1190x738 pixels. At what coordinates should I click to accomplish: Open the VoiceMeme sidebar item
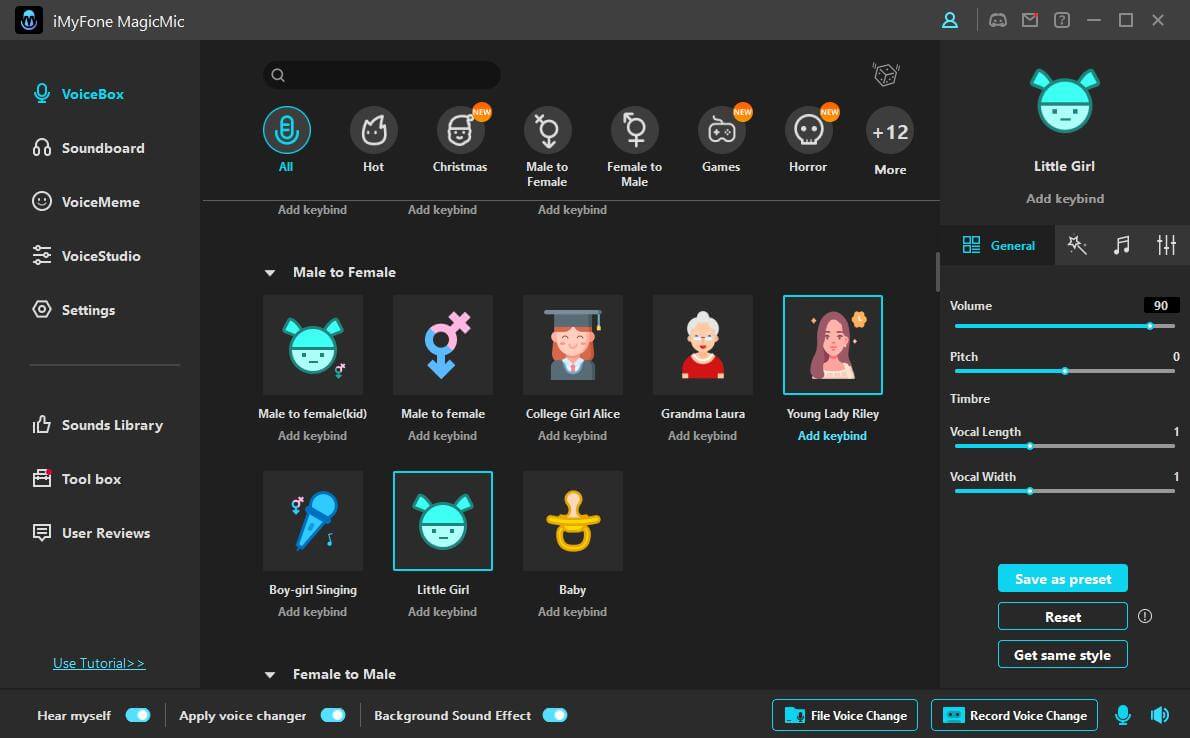[86, 202]
